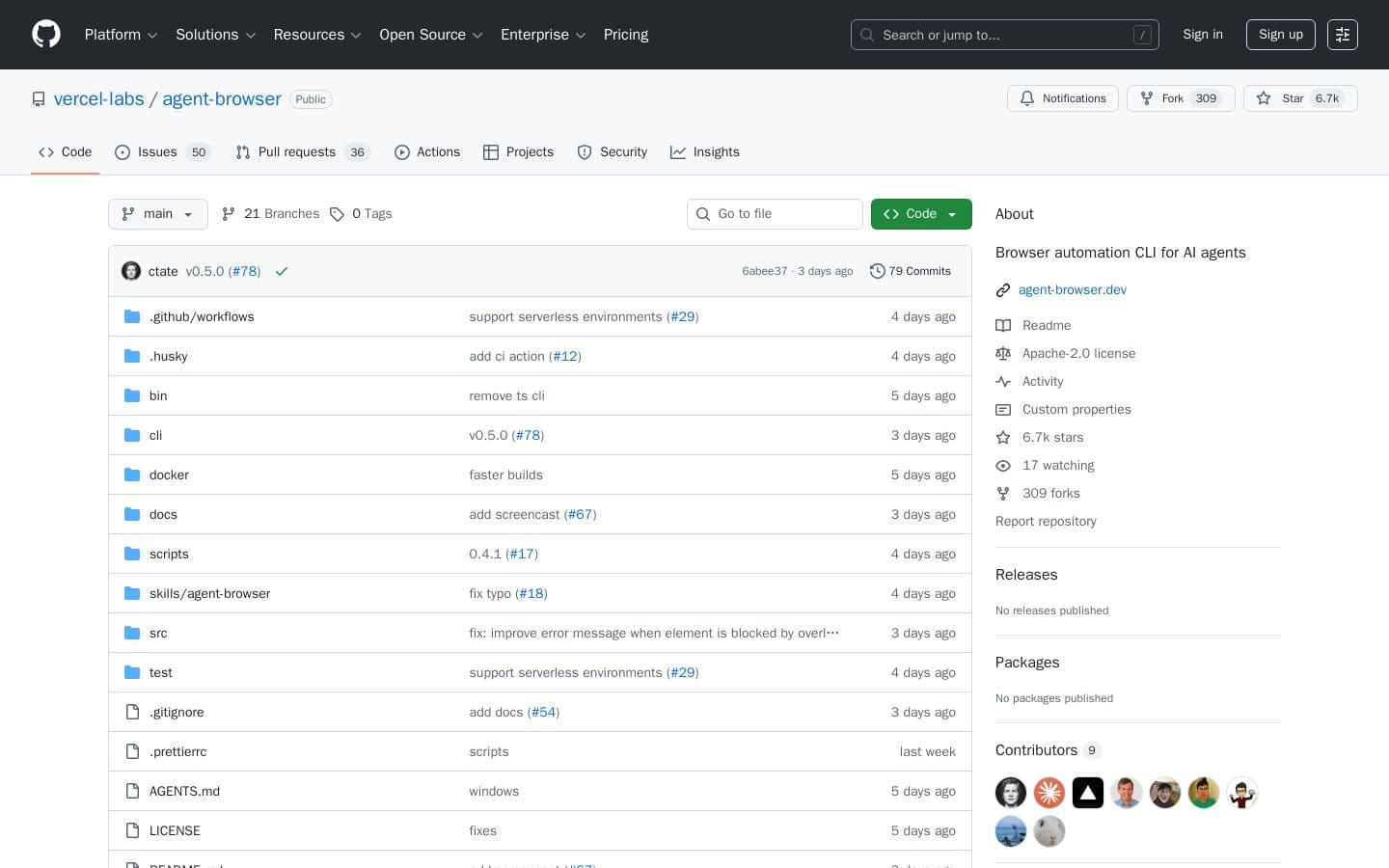This screenshot has height=868, width=1389.
Task: View commit history via the clock icon
Action: [x=878, y=271]
